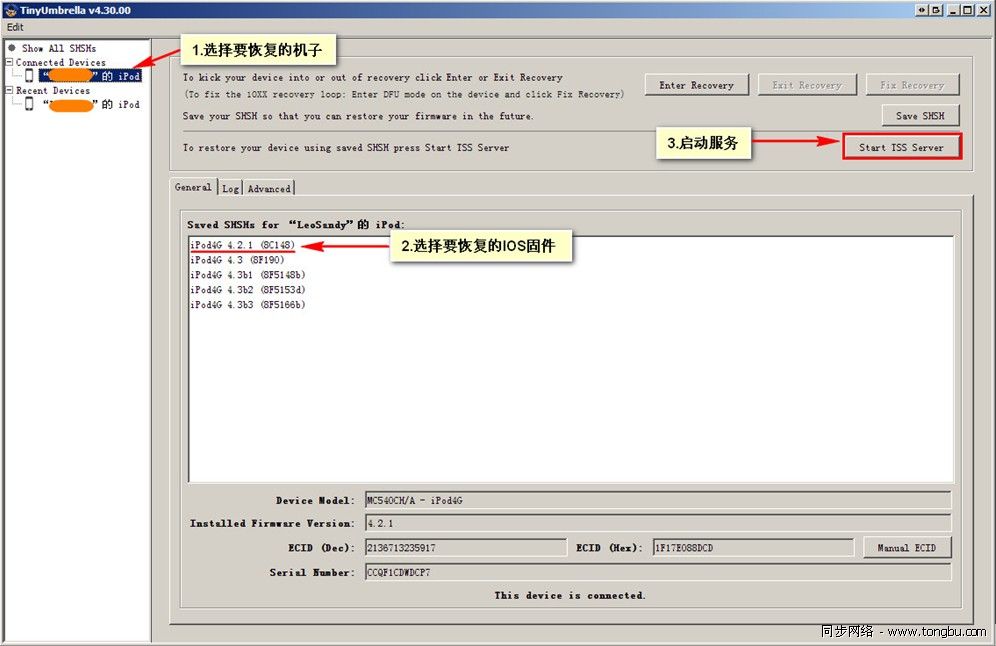This screenshot has height=646, width=996.
Task: Click the ECID (Dec) field
Action: pos(465,548)
